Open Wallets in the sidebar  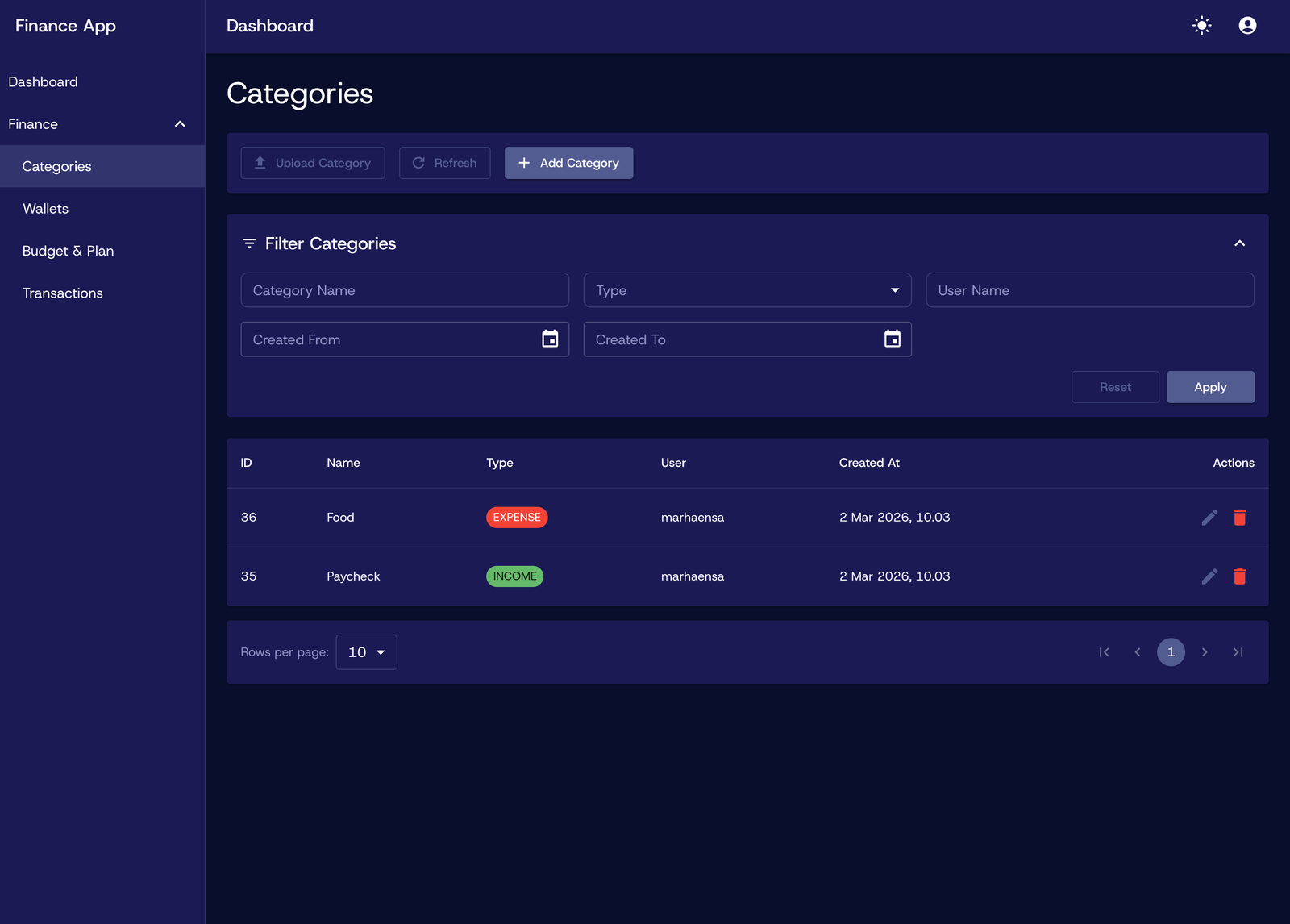pyautogui.click(x=46, y=209)
